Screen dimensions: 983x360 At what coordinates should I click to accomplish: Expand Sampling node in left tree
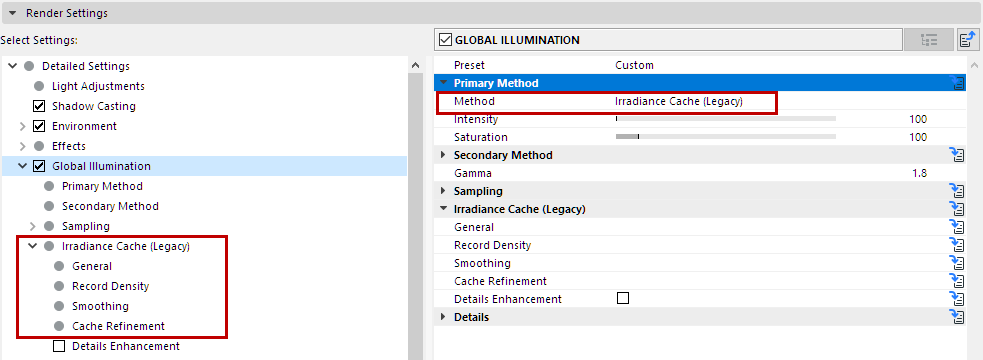(x=33, y=226)
